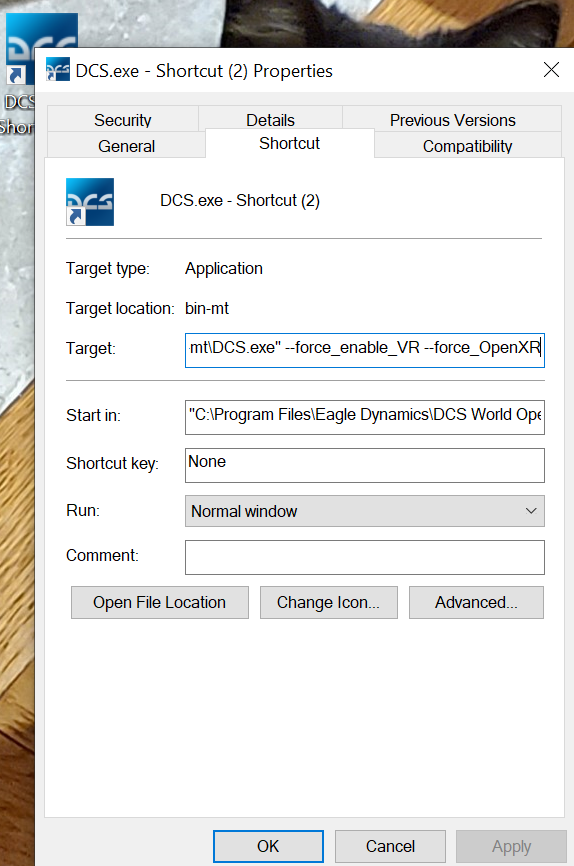The width and height of the screenshot is (574, 866).
Task: Click the "Start in:" label
Action: (93, 415)
